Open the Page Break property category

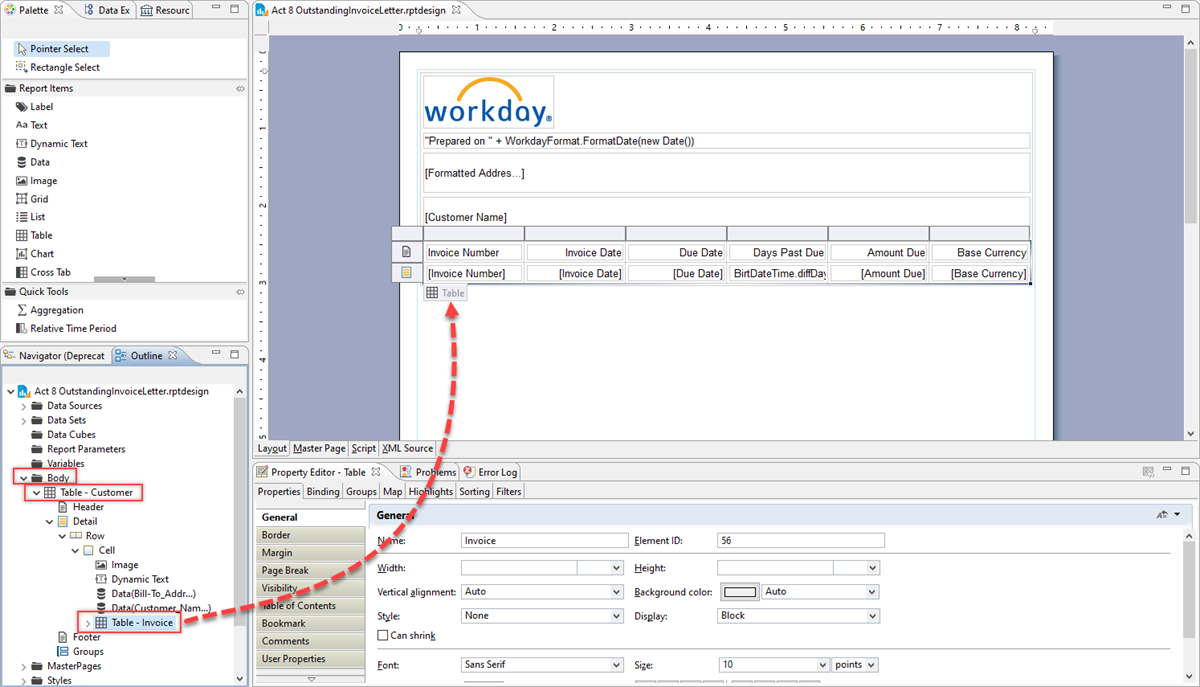311,570
